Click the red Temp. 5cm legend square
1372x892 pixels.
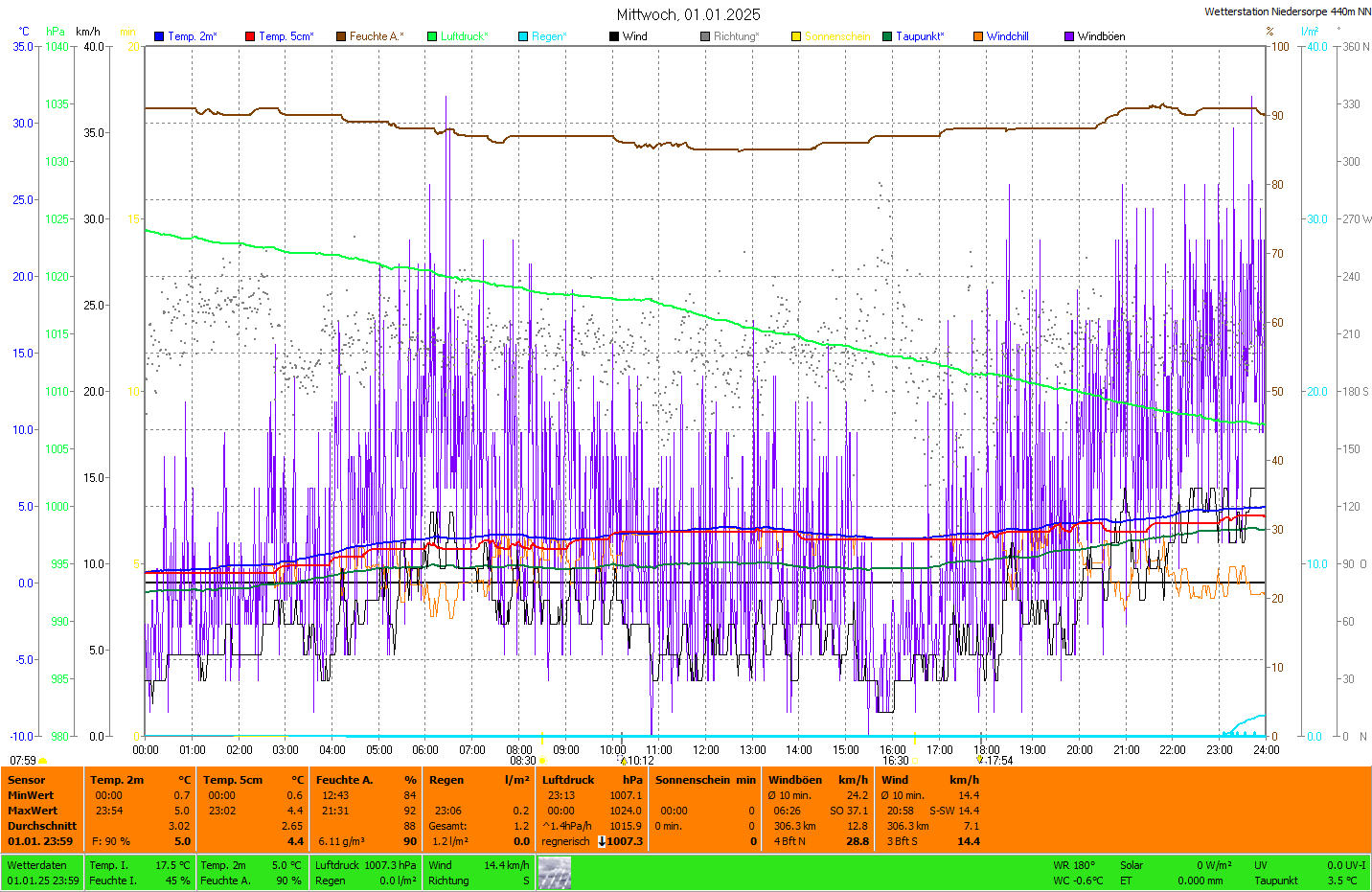(x=250, y=36)
